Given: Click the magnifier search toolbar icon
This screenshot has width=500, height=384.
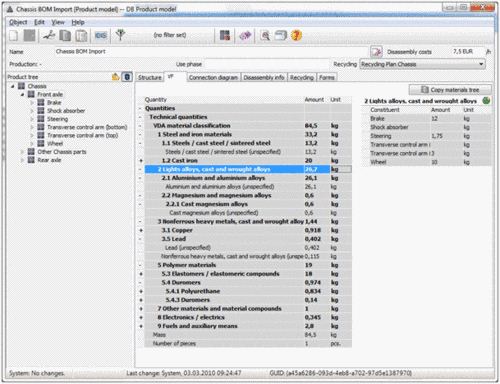Looking at the screenshot, I should tap(265, 35).
